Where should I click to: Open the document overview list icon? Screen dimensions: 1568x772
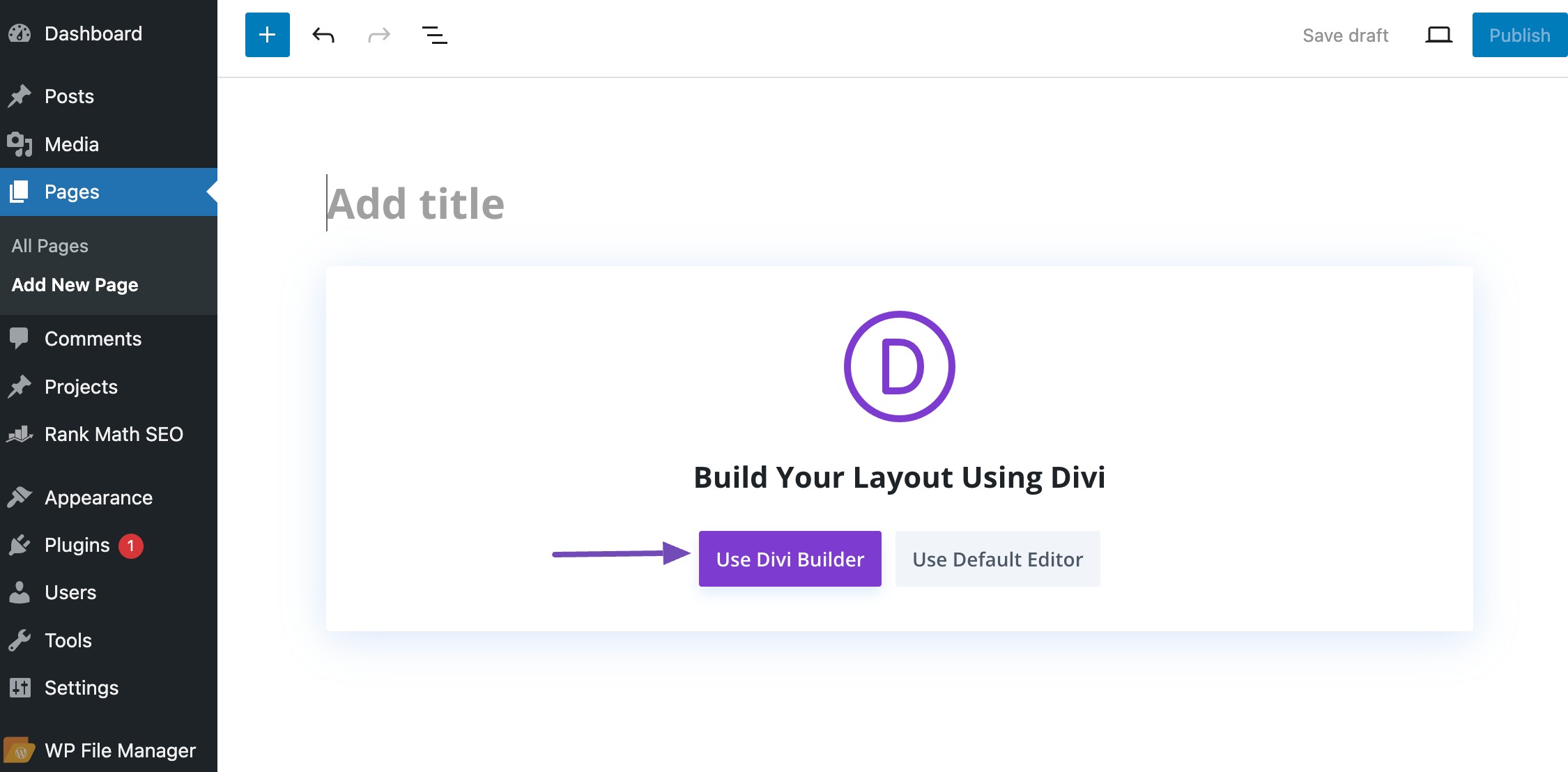(x=435, y=35)
